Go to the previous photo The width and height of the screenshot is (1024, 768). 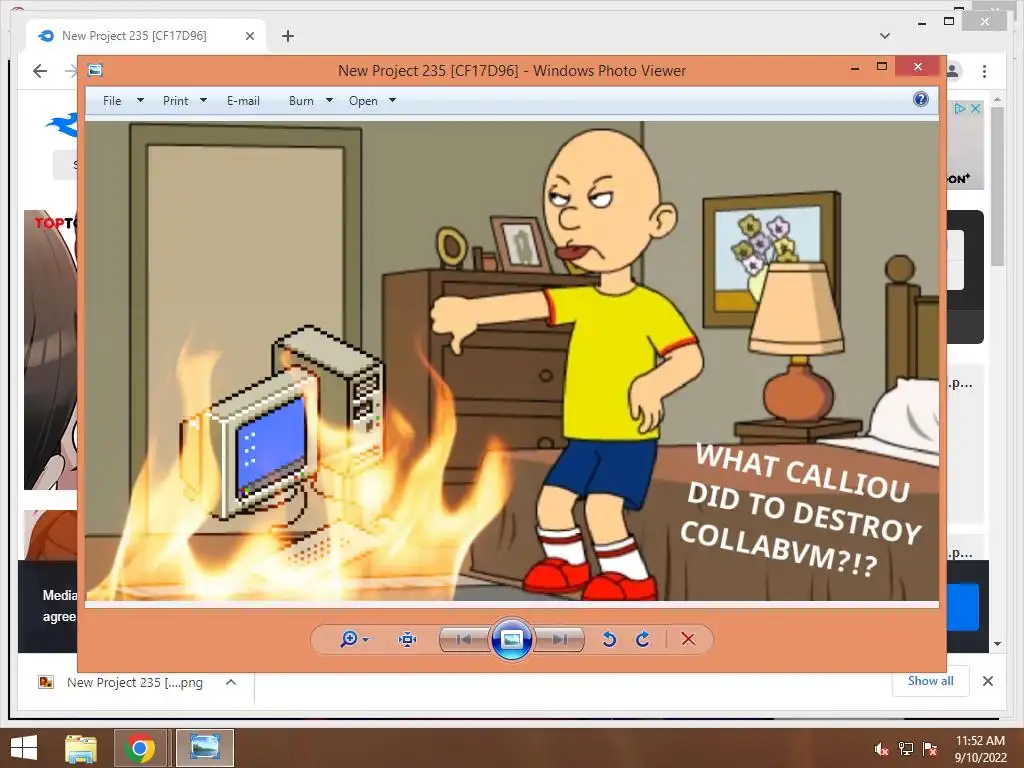tap(464, 639)
